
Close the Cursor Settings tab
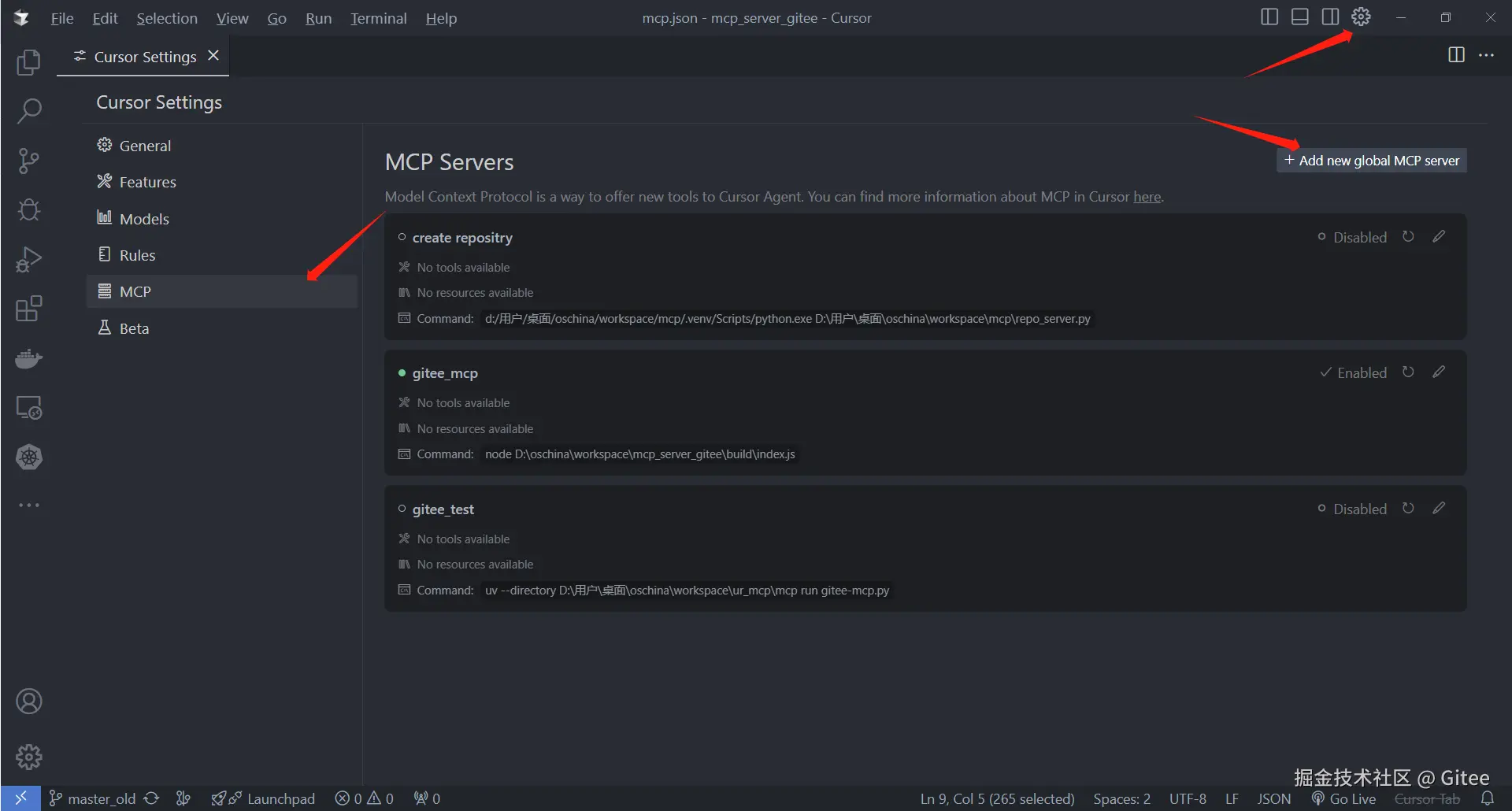tap(213, 56)
